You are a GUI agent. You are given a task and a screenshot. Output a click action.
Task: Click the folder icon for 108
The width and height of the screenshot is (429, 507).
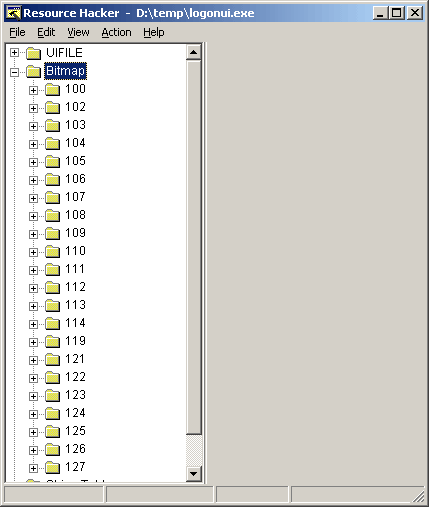tap(52, 215)
